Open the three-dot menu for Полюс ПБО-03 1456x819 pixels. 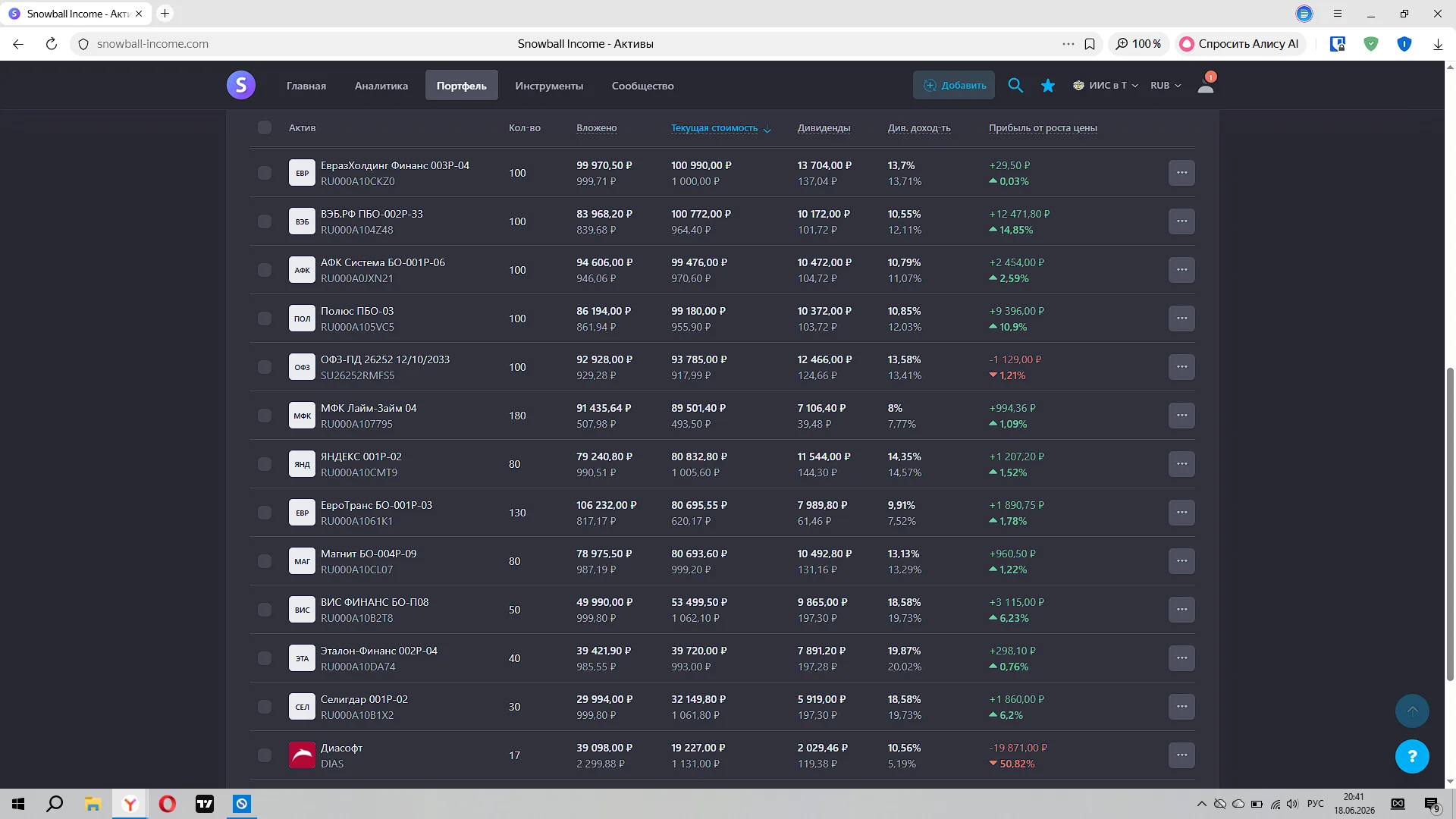click(x=1181, y=318)
